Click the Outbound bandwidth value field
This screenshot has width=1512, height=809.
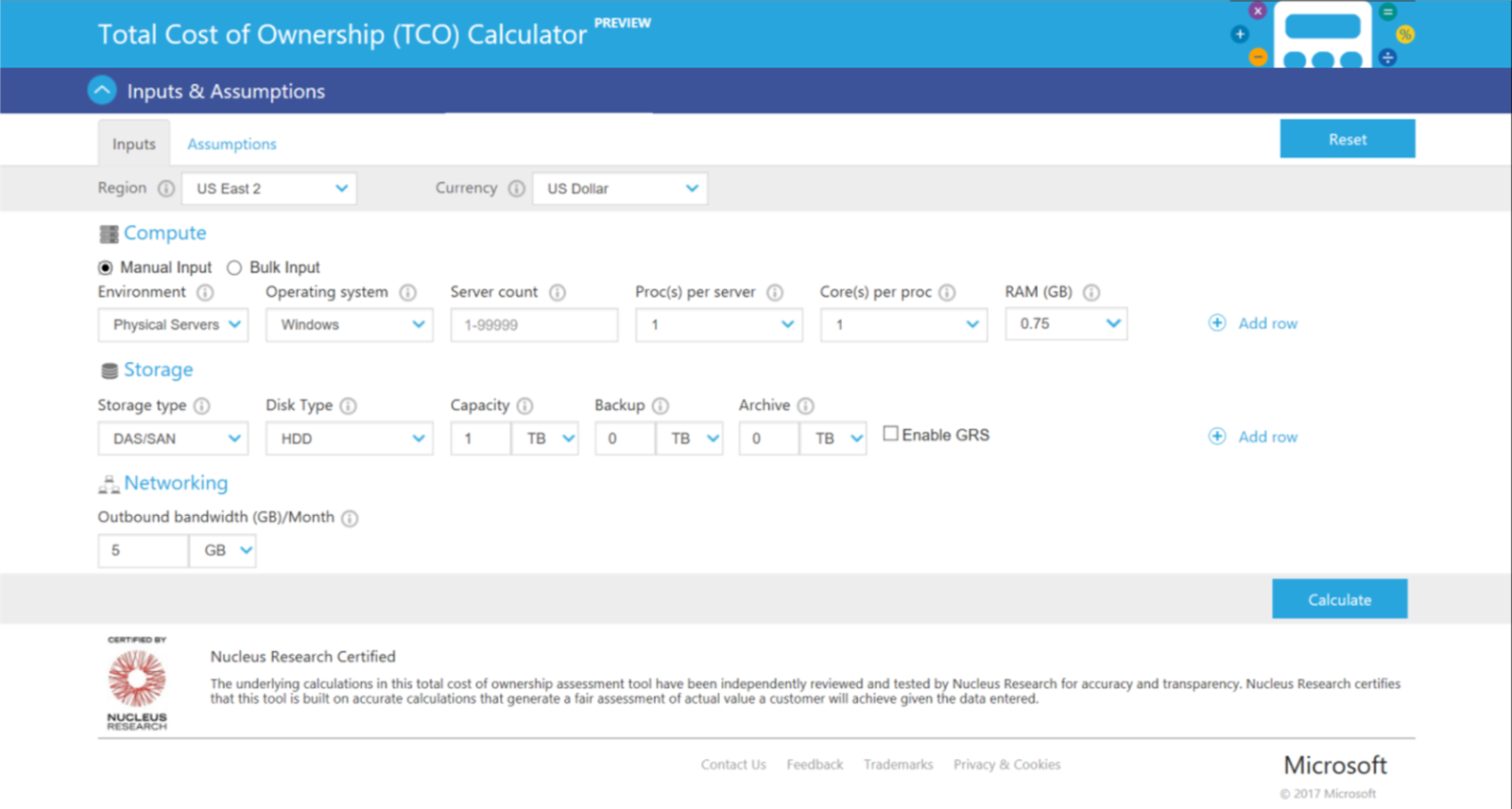point(144,550)
